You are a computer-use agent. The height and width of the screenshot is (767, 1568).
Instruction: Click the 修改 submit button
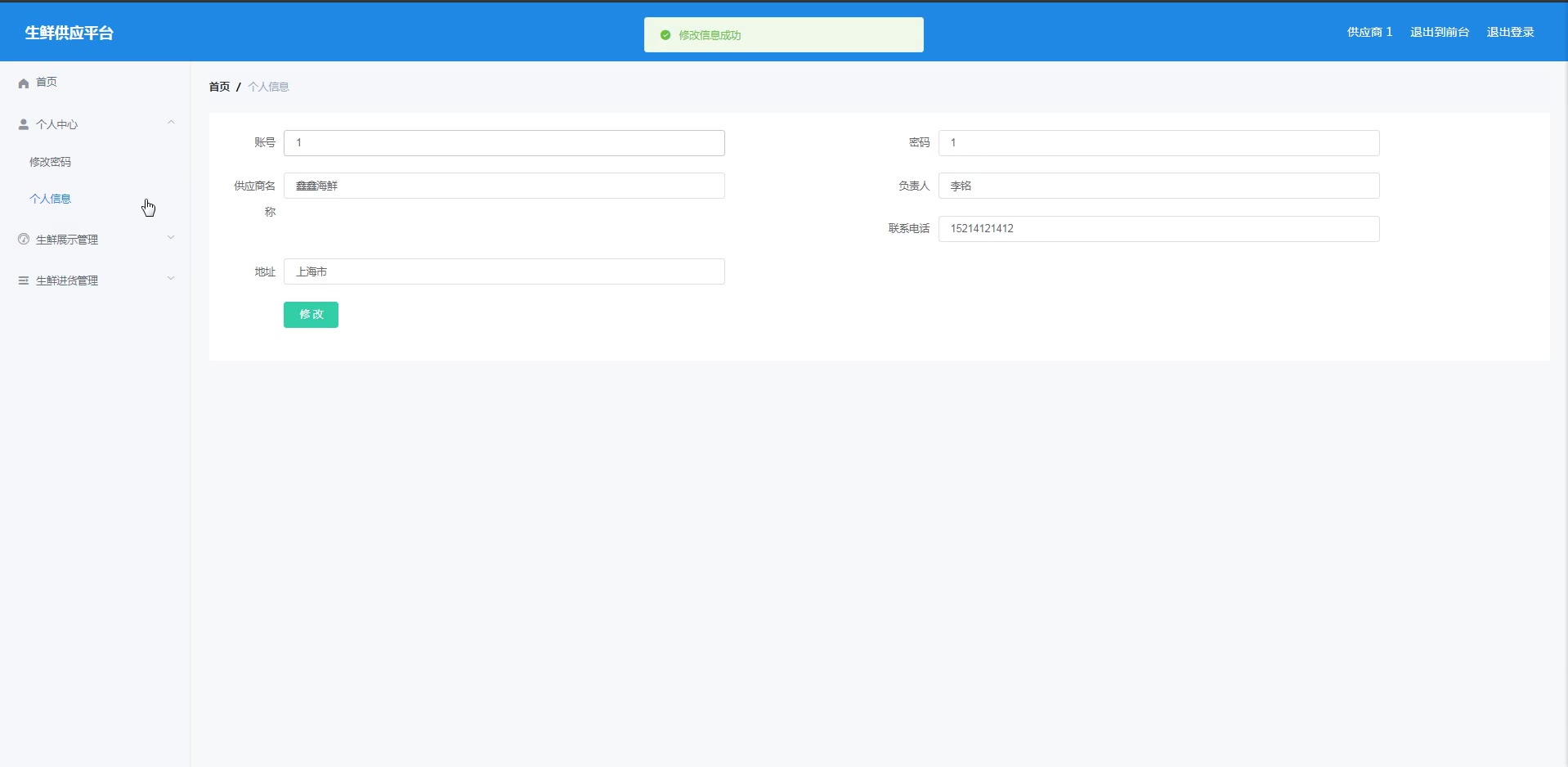pos(311,315)
